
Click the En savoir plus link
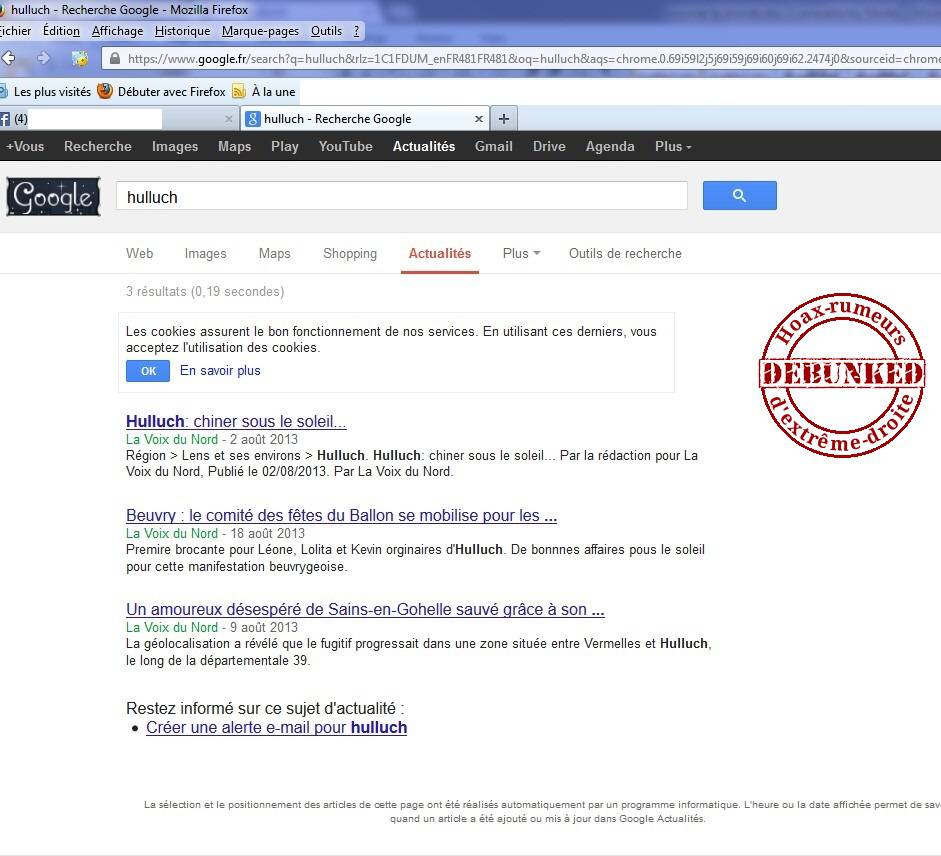pos(220,370)
